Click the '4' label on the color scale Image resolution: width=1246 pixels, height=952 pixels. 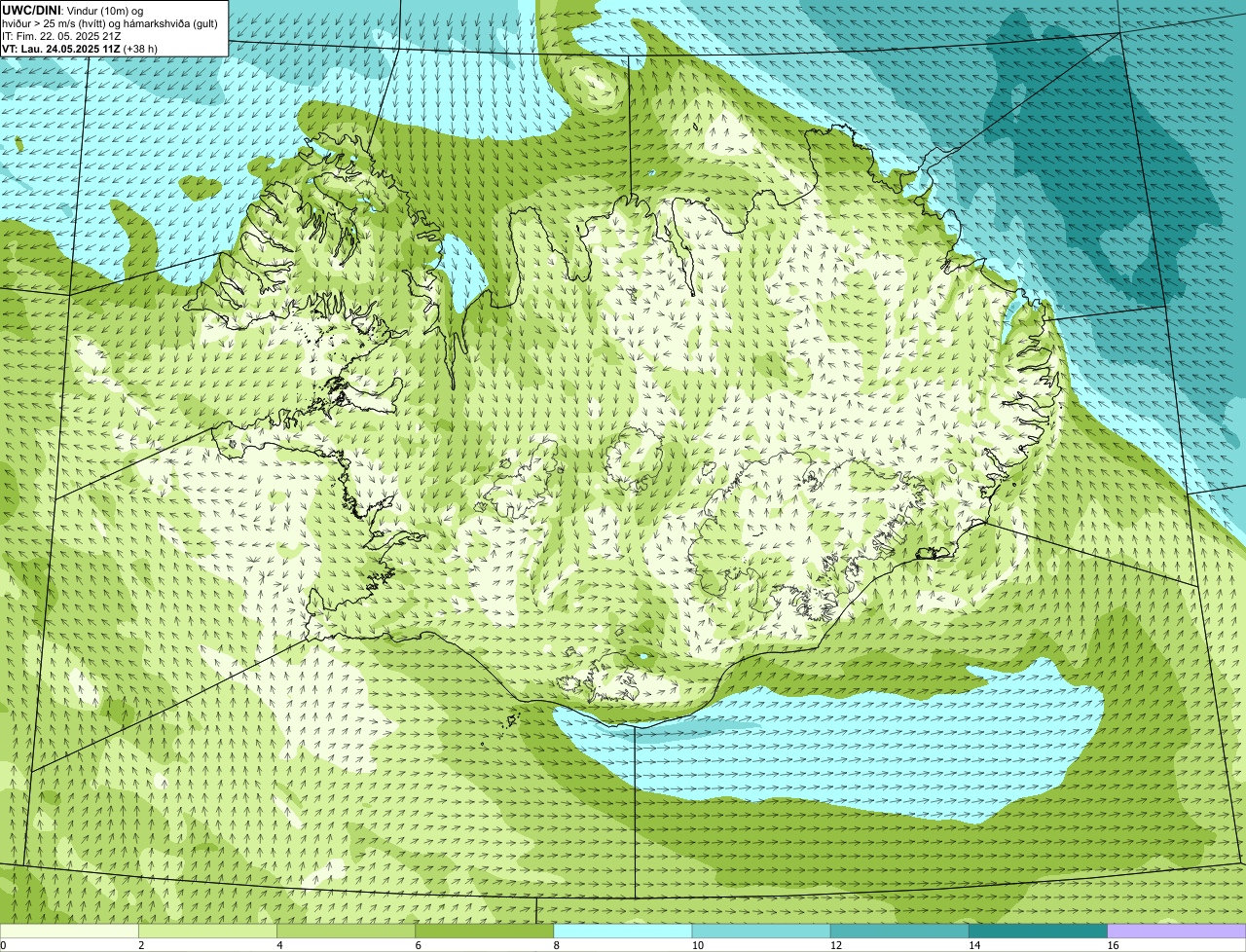280,945
